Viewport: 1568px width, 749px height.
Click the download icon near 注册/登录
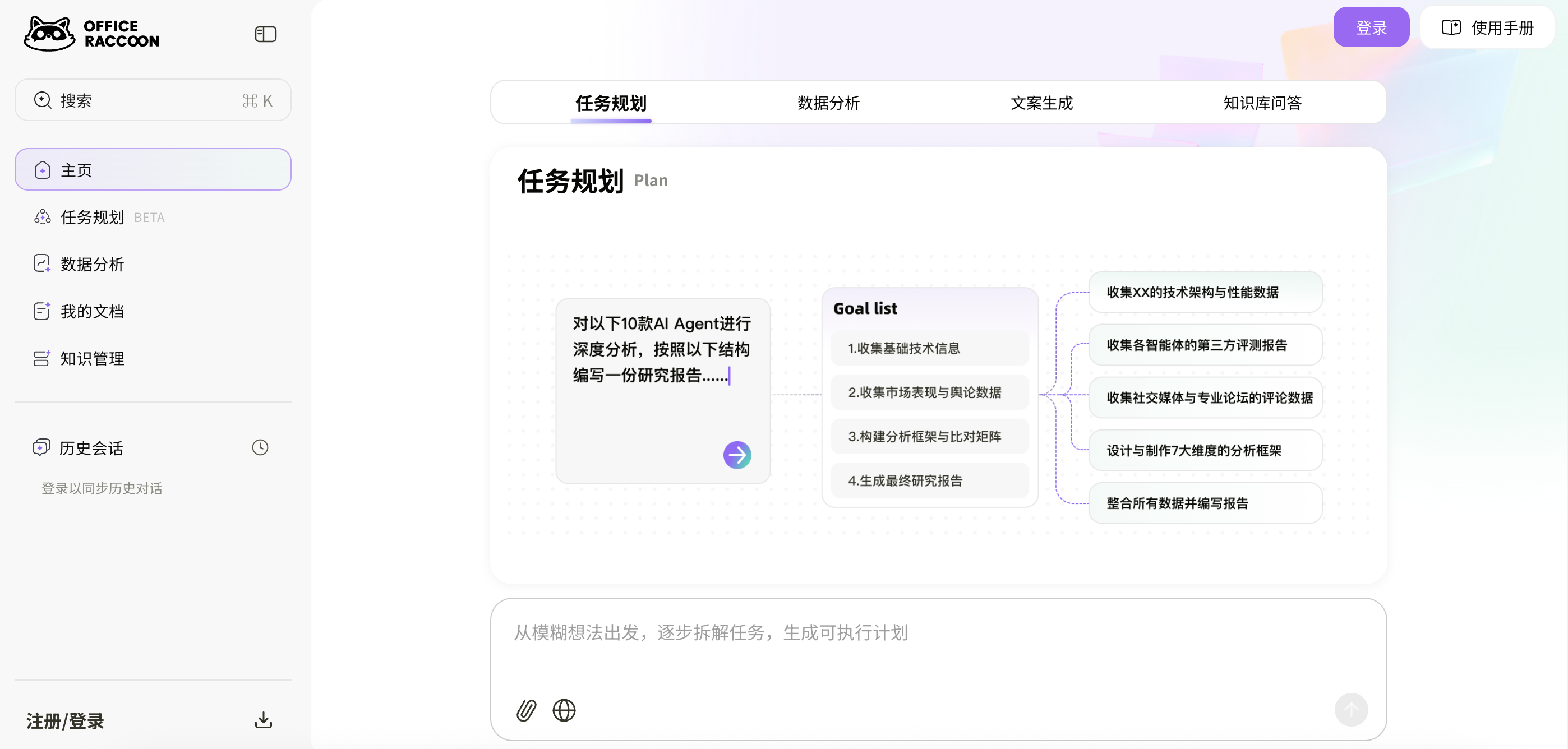pyautogui.click(x=263, y=720)
